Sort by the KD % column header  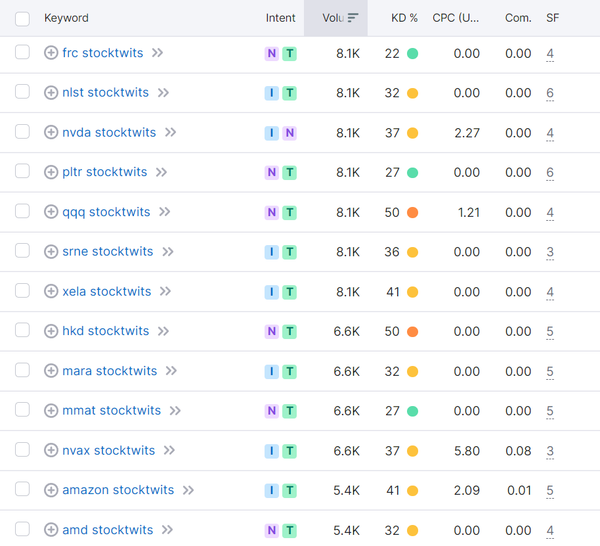pyautogui.click(x=404, y=18)
